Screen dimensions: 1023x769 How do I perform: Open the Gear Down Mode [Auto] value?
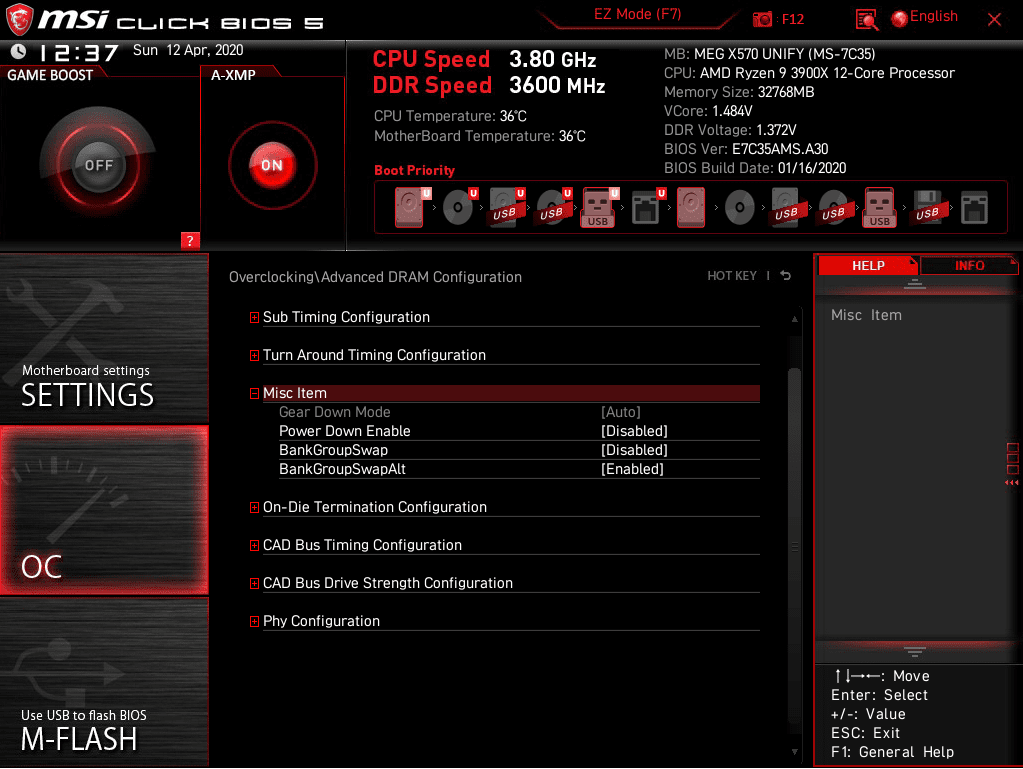click(x=620, y=412)
